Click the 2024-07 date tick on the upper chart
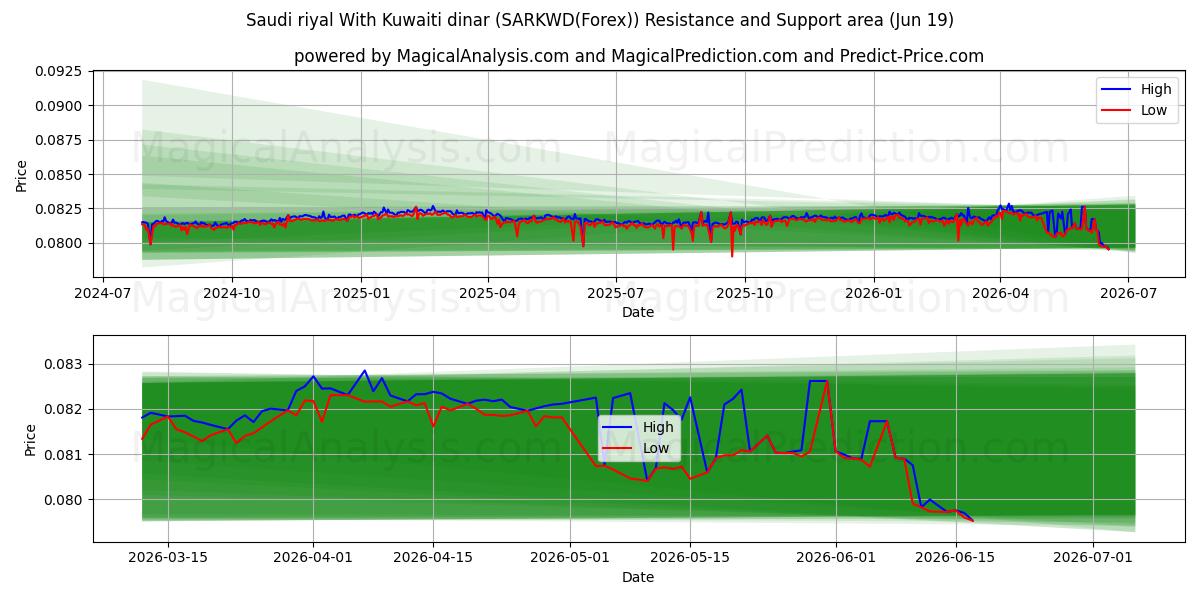Viewport: 1200px width, 600px height. point(105,293)
